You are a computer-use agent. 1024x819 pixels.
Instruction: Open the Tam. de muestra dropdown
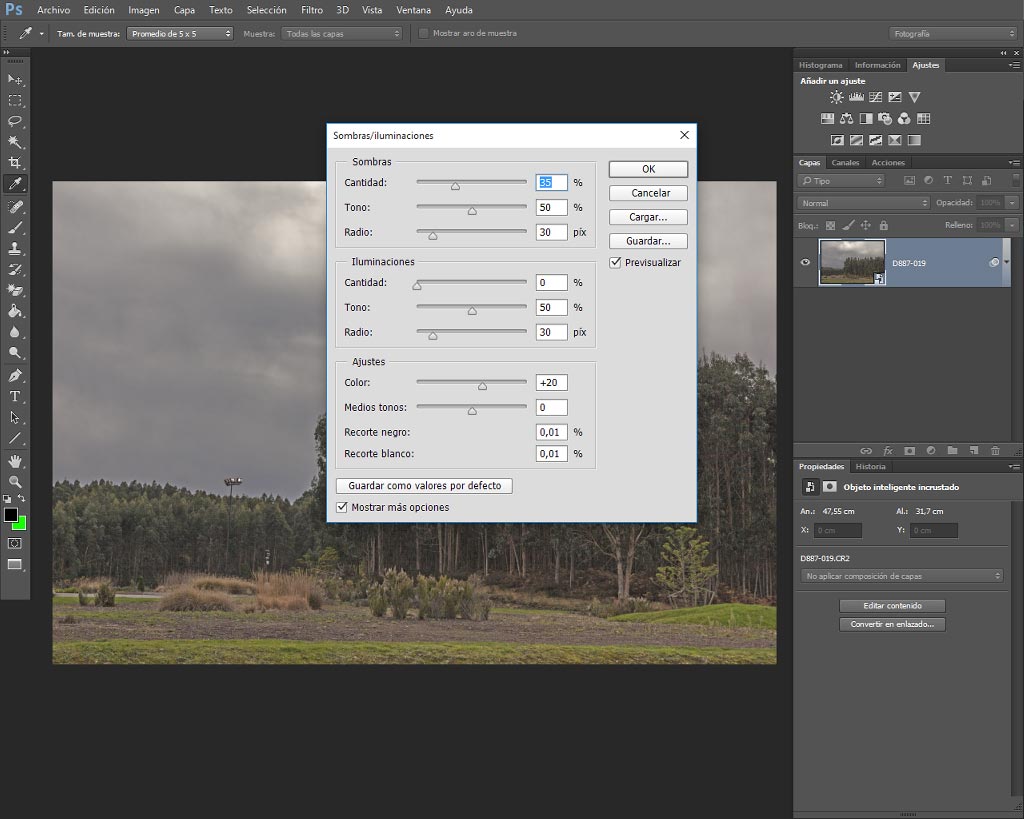180,33
